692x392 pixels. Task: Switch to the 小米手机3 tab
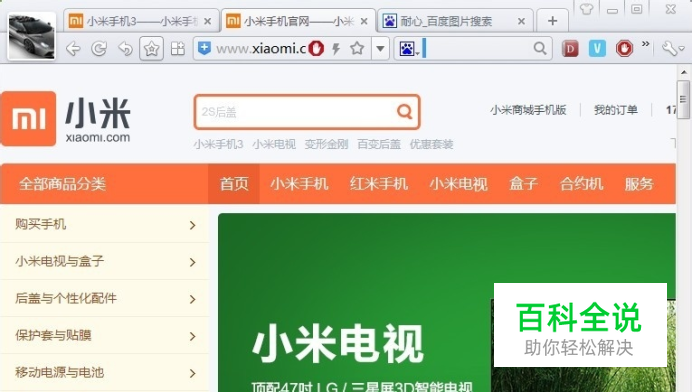coord(140,21)
